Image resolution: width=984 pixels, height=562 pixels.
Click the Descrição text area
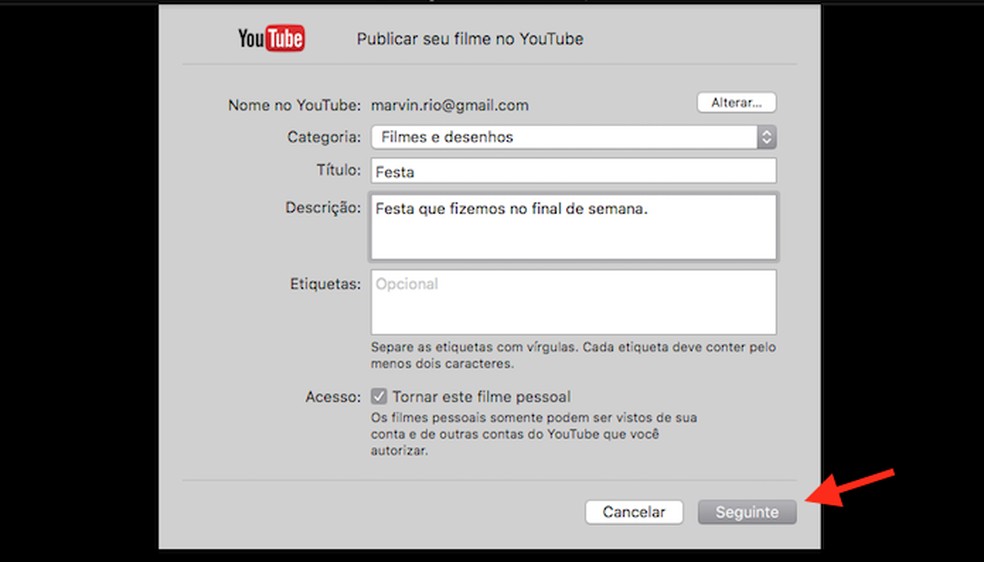[x=573, y=226]
